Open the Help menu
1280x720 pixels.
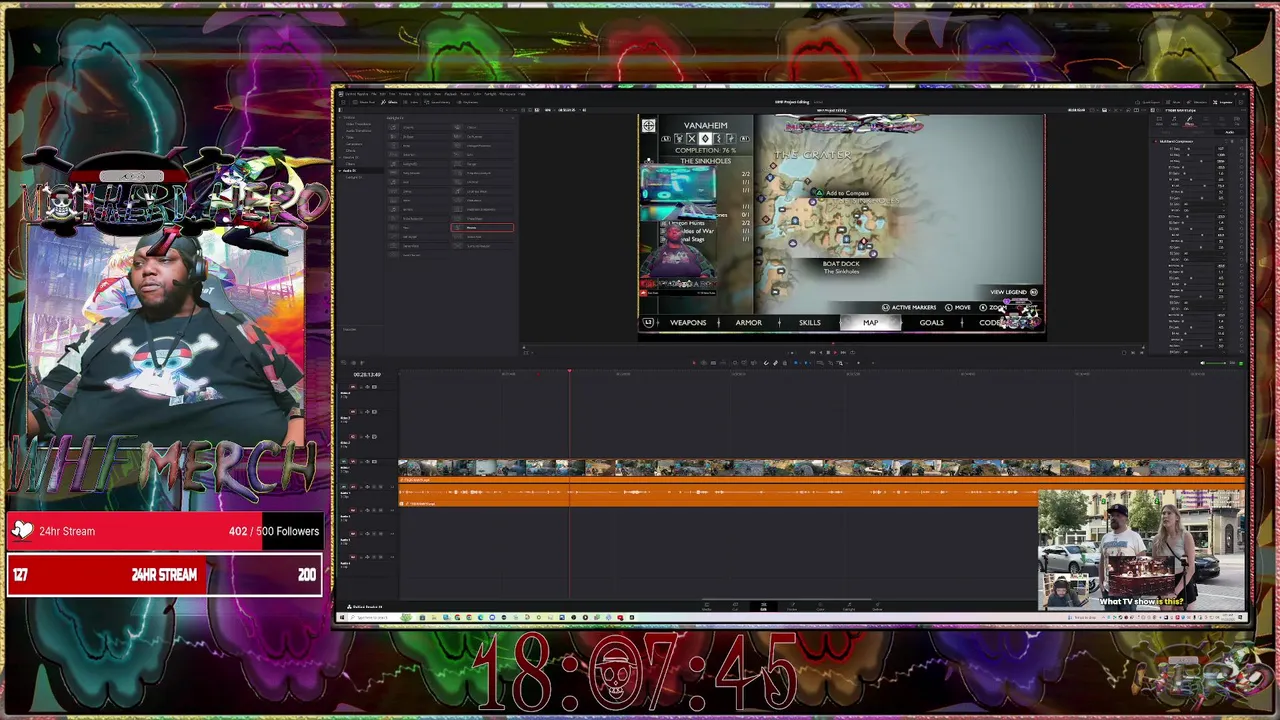pyautogui.click(x=522, y=94)
